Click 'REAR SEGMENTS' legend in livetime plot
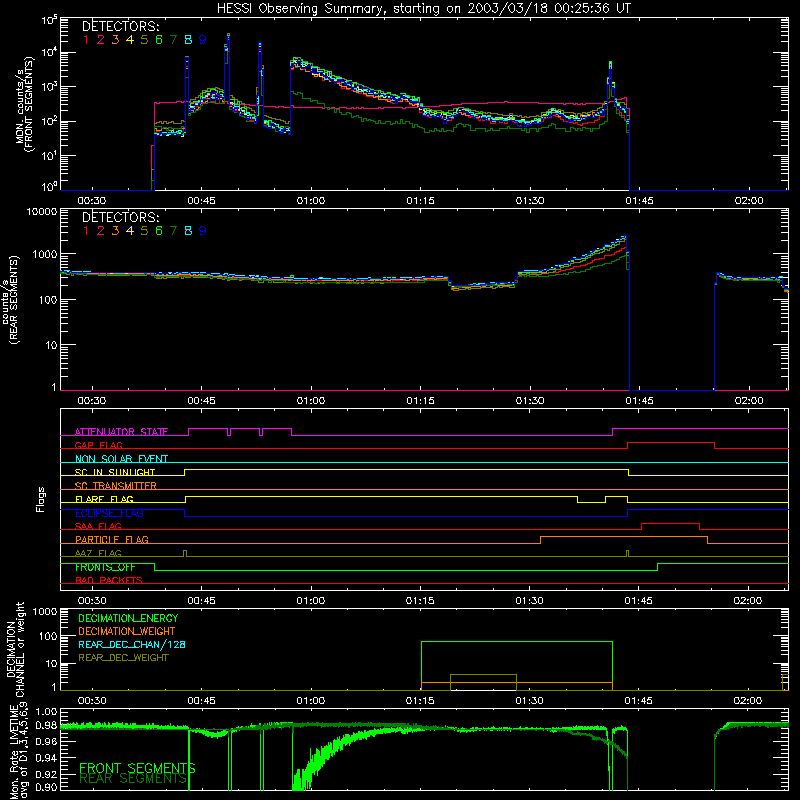Screen dimensions: 800x800 tap(133, 779)
